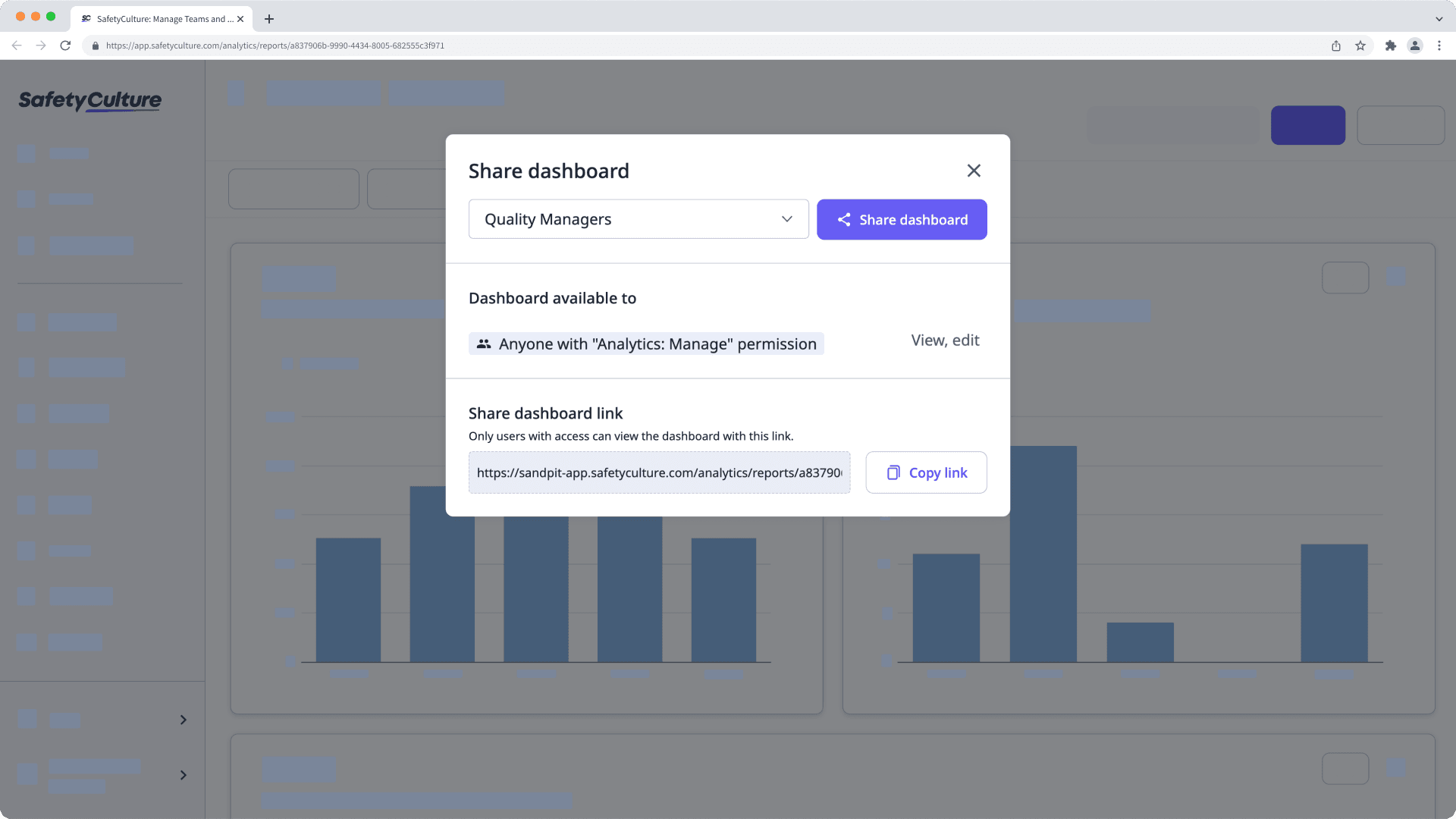Open the dropdown chevron for team selection
This screenshot has width=1456, height=819.
point(789,219)
